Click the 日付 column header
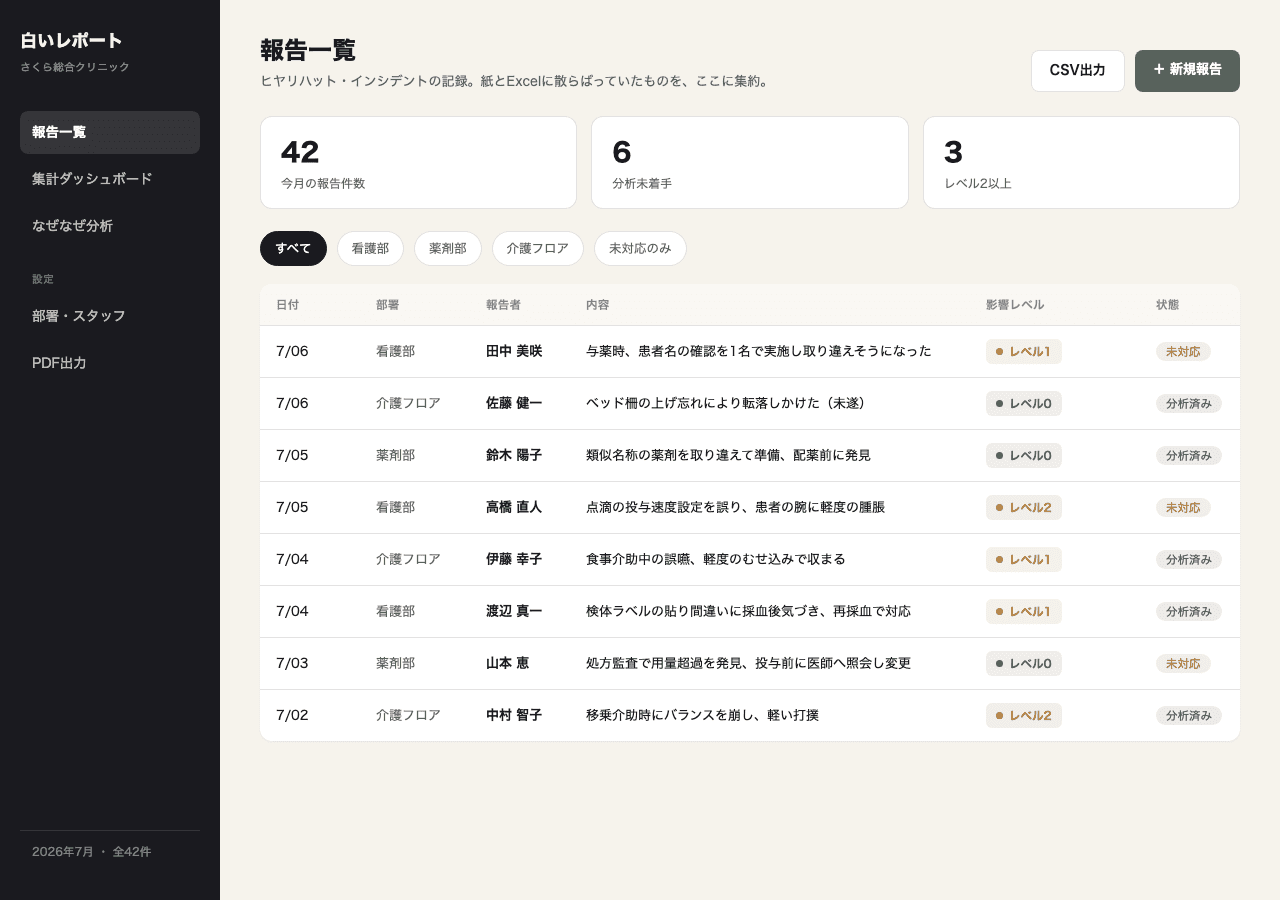The width and height of the screenshot is (1280, 900). point(287,305)
